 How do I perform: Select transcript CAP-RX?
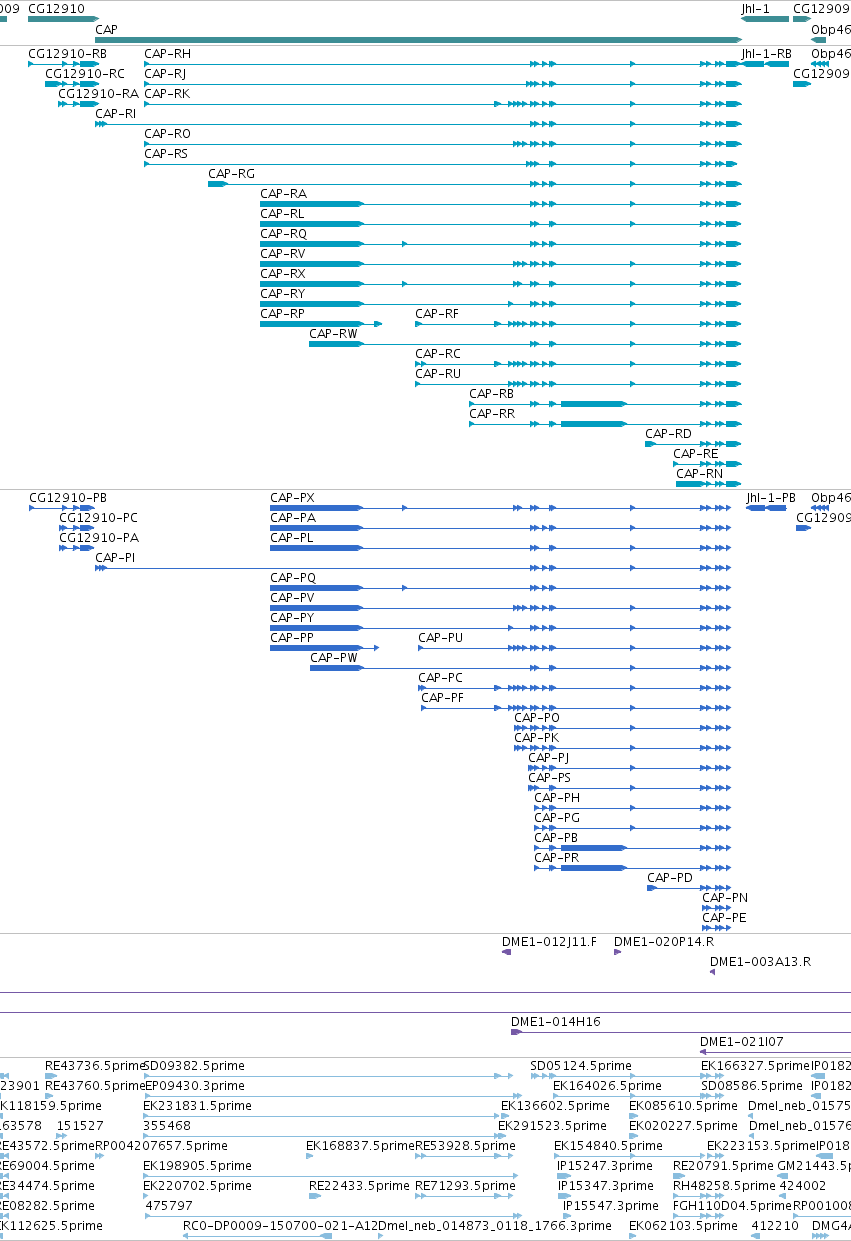pyautogui.click(x=501, y=284)
